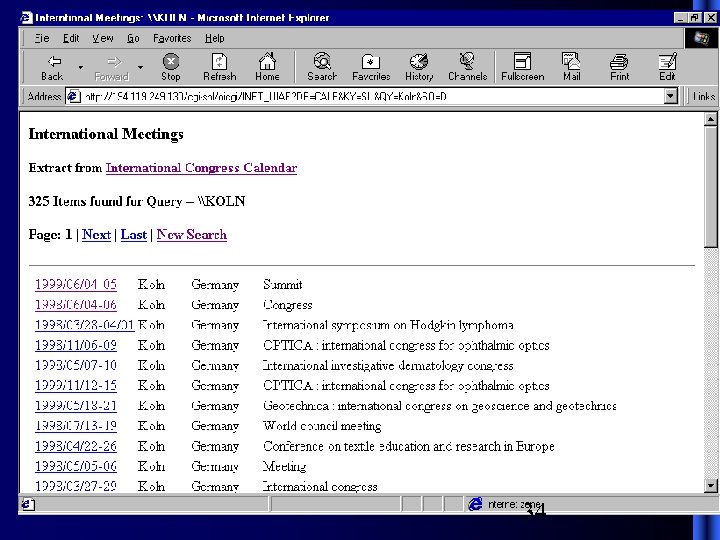Click the page scrollbar down arrow
Screen dimensions: 720x540
click(710, 485)
